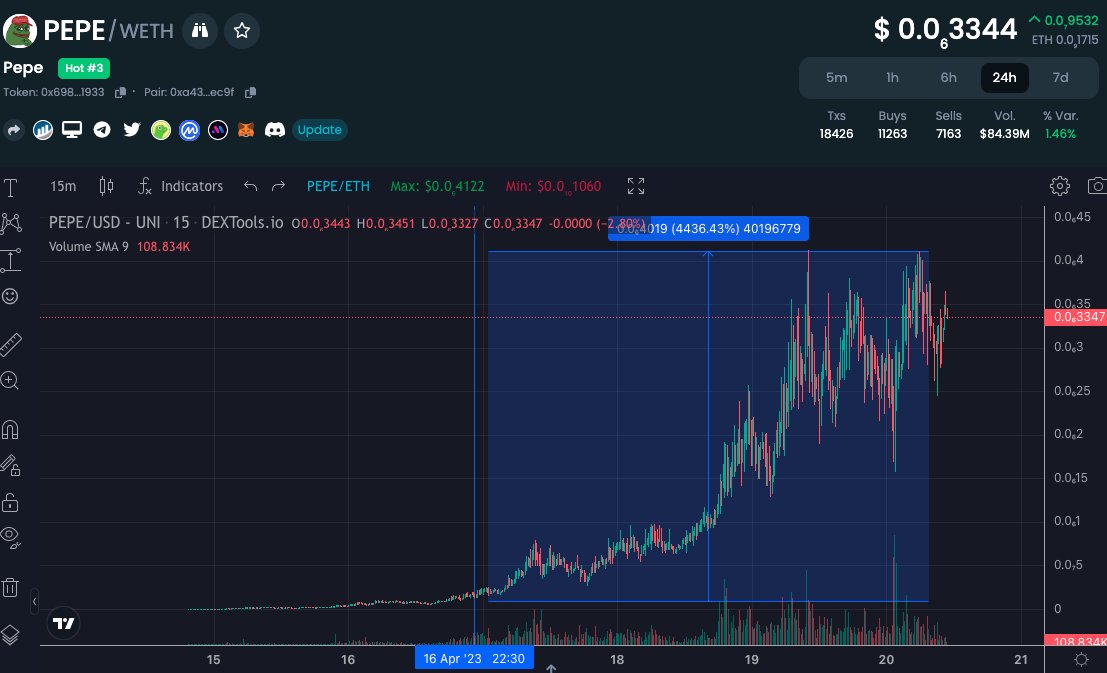
Task: Open the CoinGecko green gecko icon
Action: tap(161, 130)
